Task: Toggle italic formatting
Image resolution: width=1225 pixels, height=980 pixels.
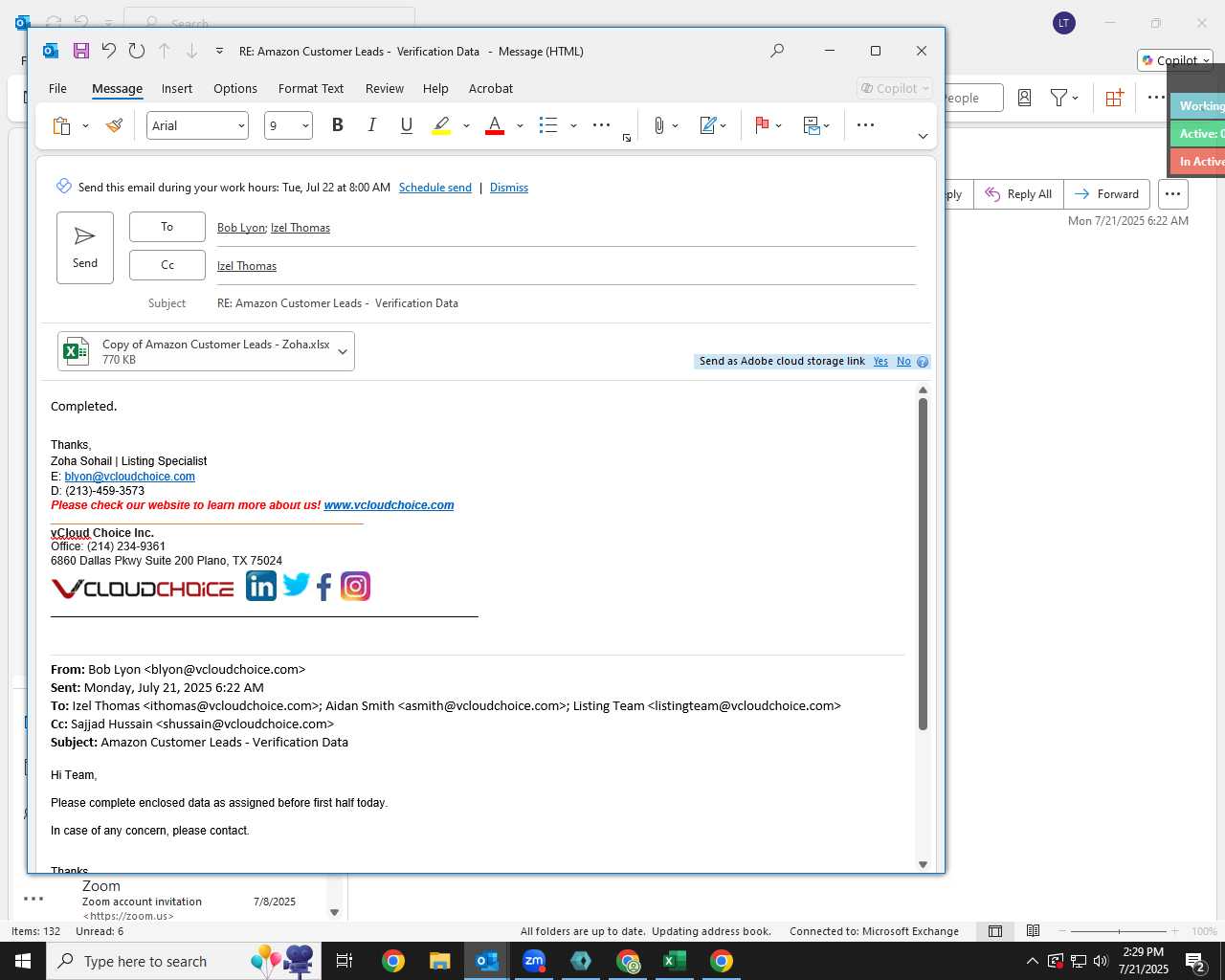Action: point(371,125)
